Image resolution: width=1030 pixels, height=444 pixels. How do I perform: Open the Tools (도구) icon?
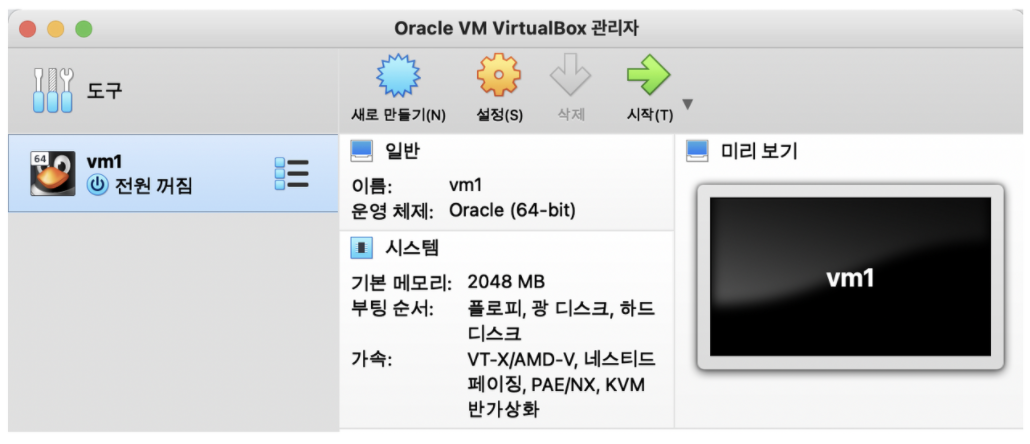tap(53, 90)
